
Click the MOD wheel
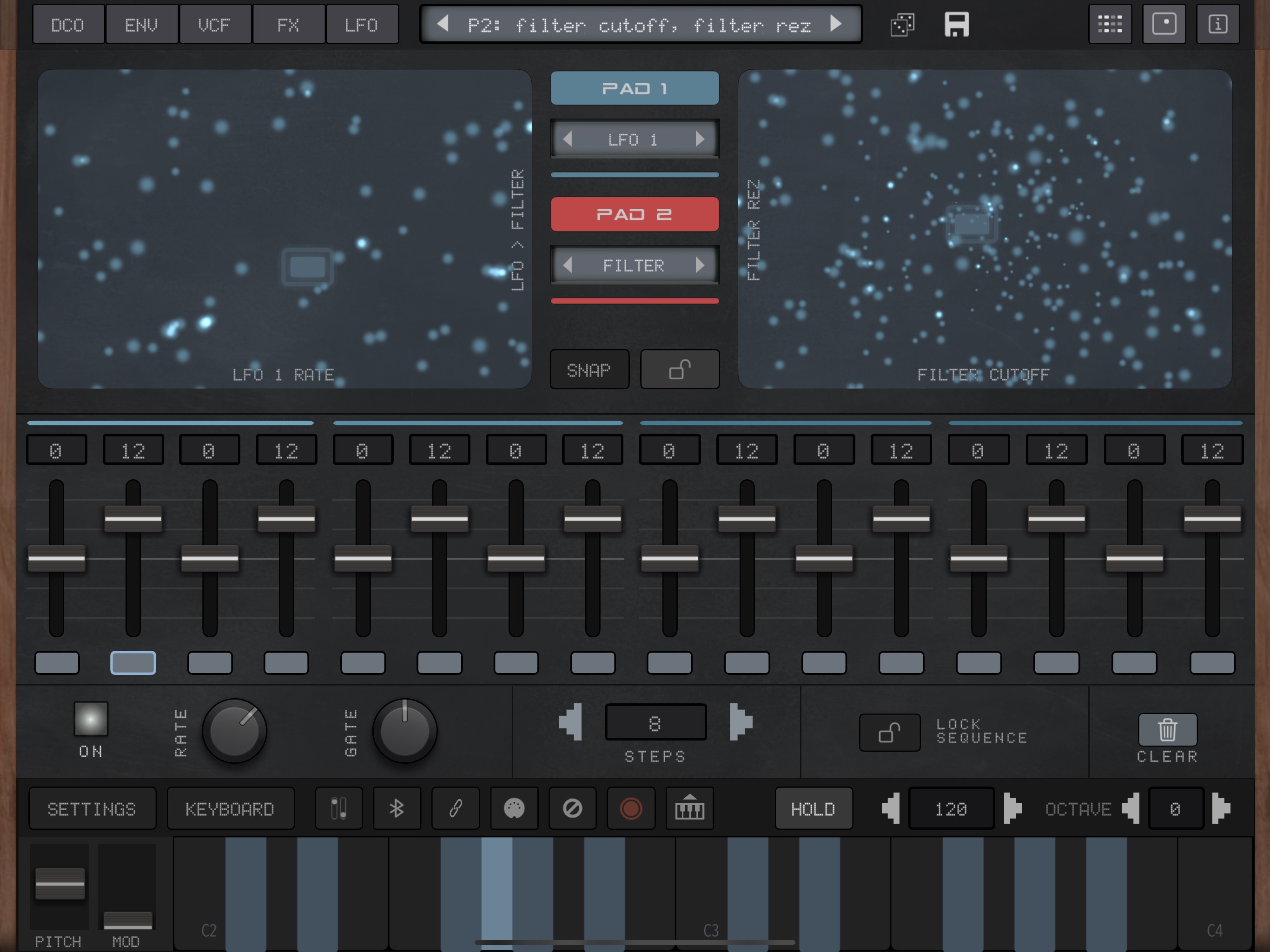tap(127, 919)
